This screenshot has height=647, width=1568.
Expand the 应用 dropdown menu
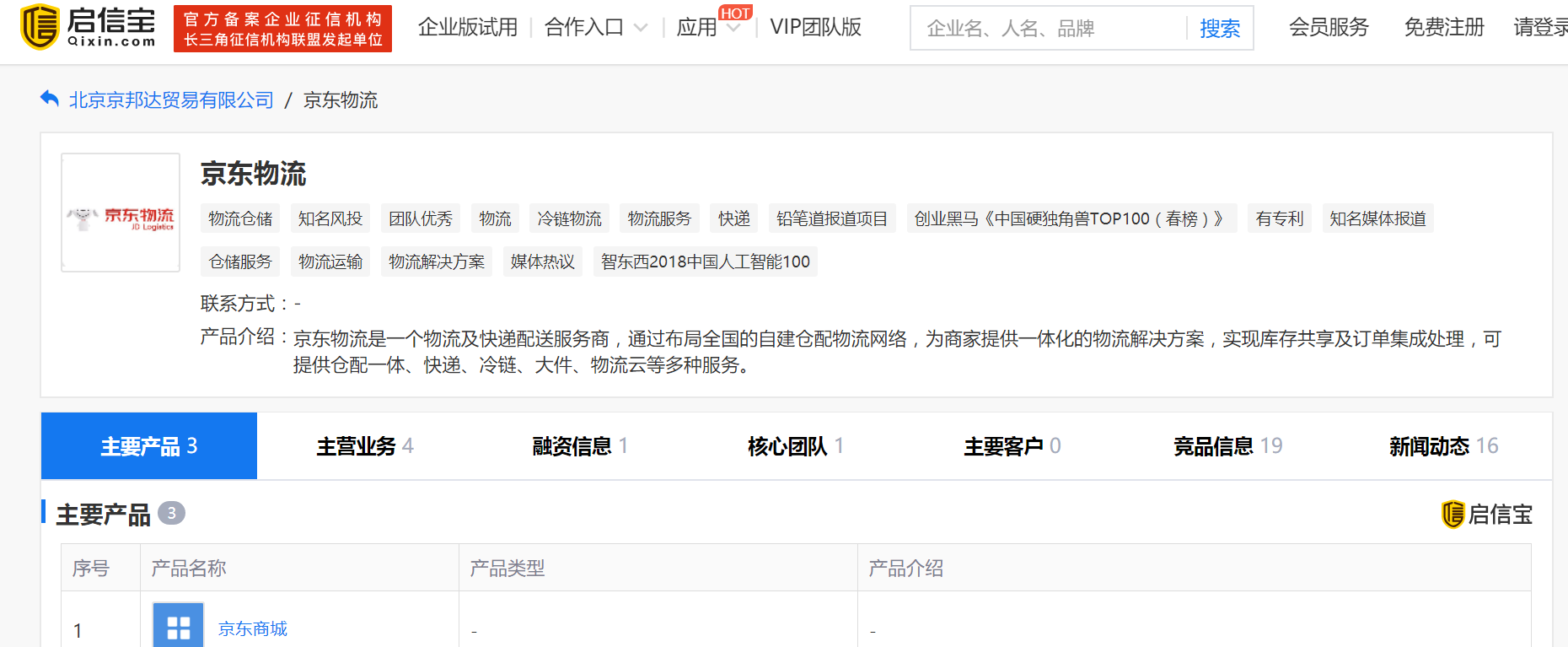coord(709,28)
